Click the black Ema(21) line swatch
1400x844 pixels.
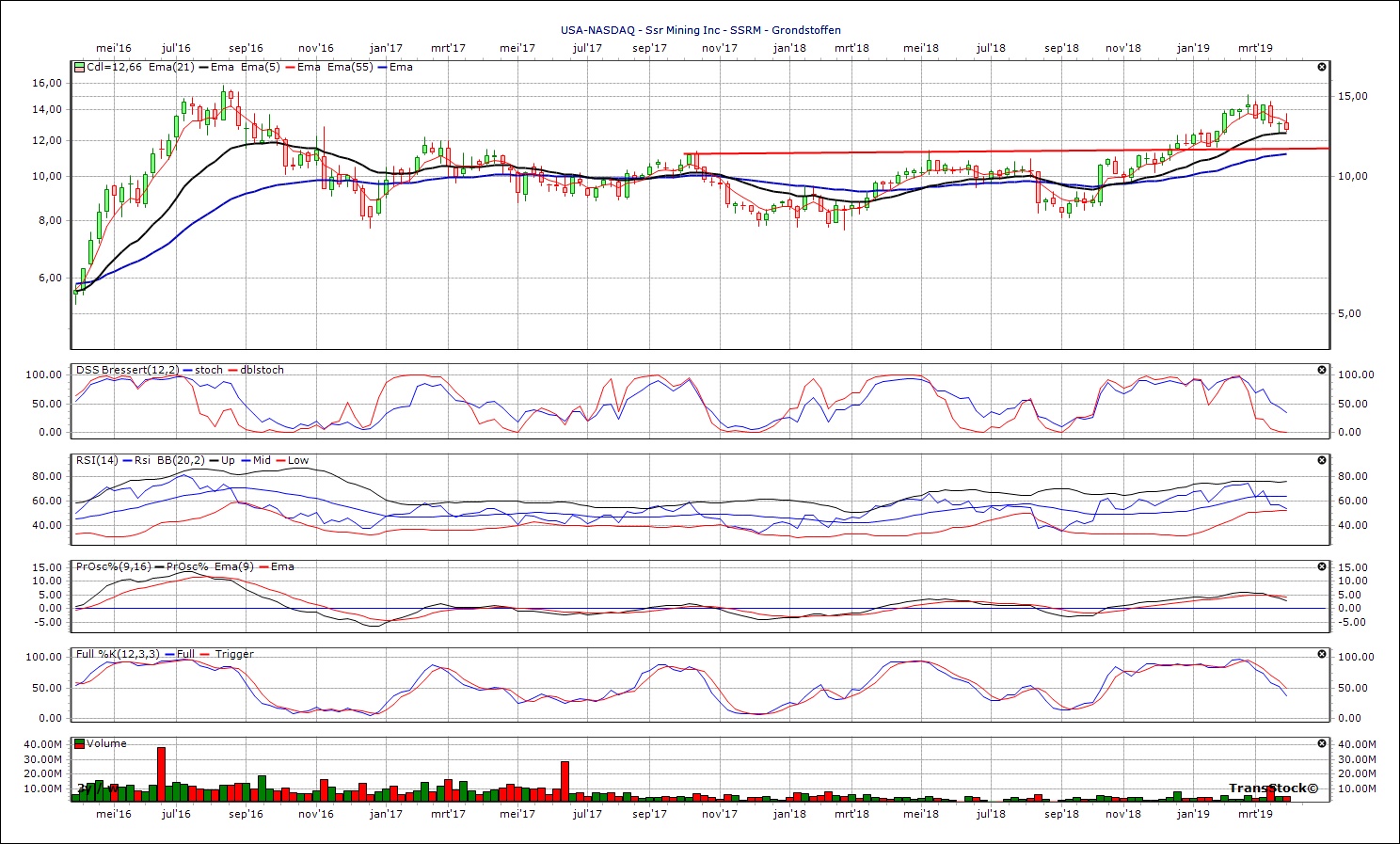coord(202,68)
